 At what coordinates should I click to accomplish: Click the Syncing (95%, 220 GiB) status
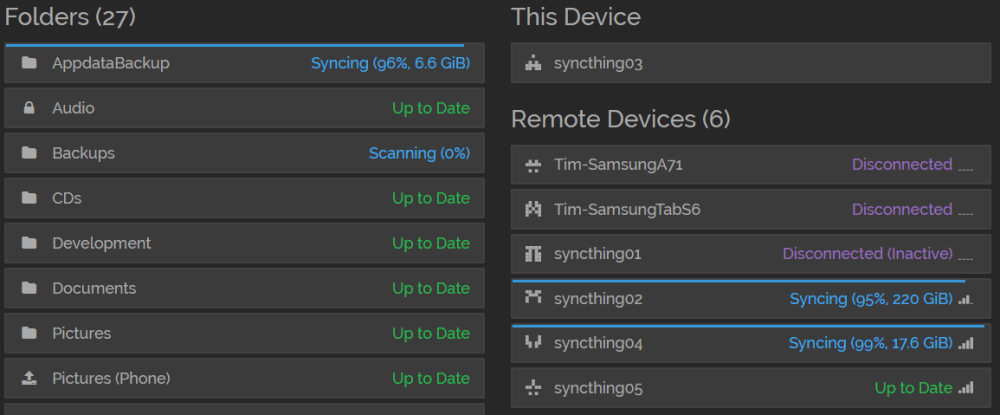tap(871, 298)
